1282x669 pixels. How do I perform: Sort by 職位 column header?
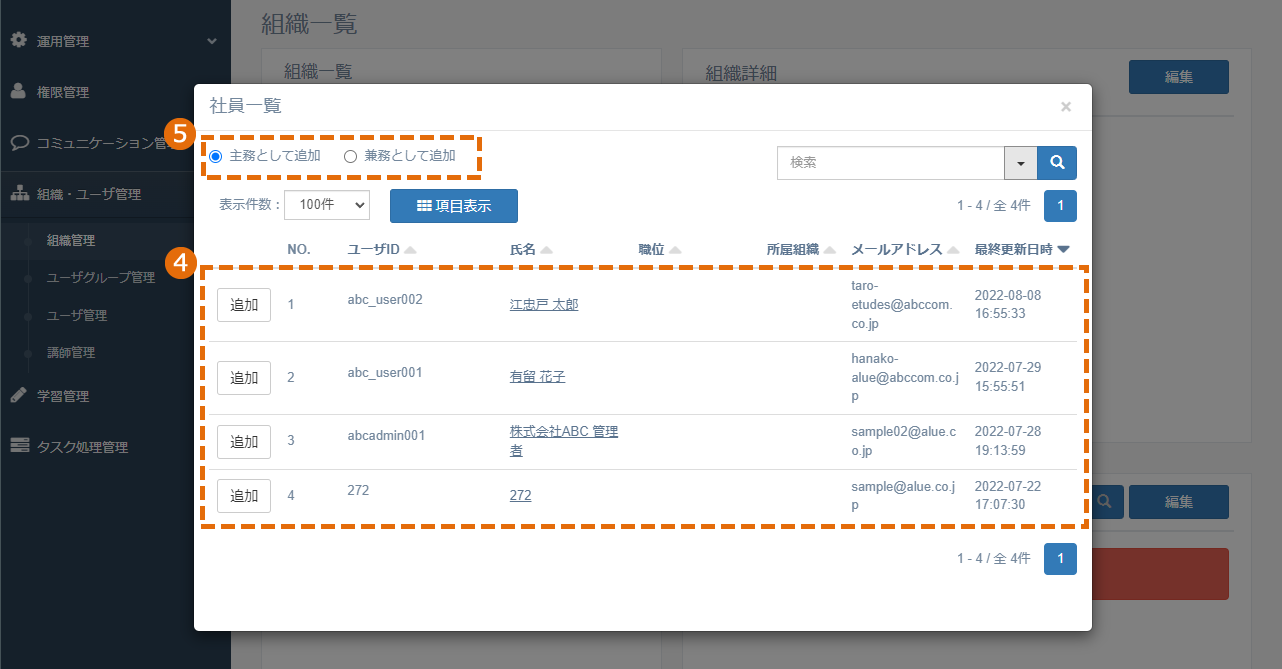[660, 249]
